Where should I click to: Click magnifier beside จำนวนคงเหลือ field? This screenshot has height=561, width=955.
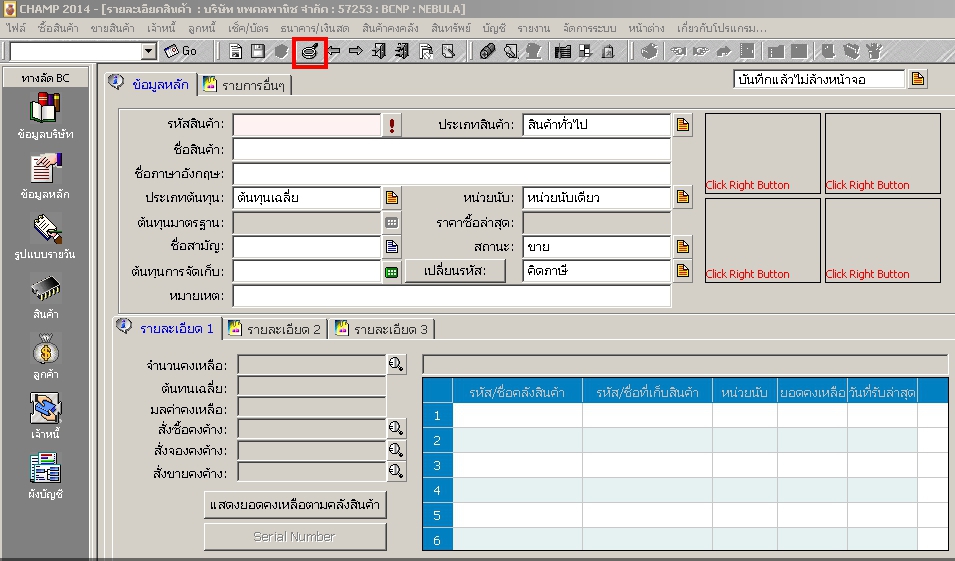click(396, 364)
